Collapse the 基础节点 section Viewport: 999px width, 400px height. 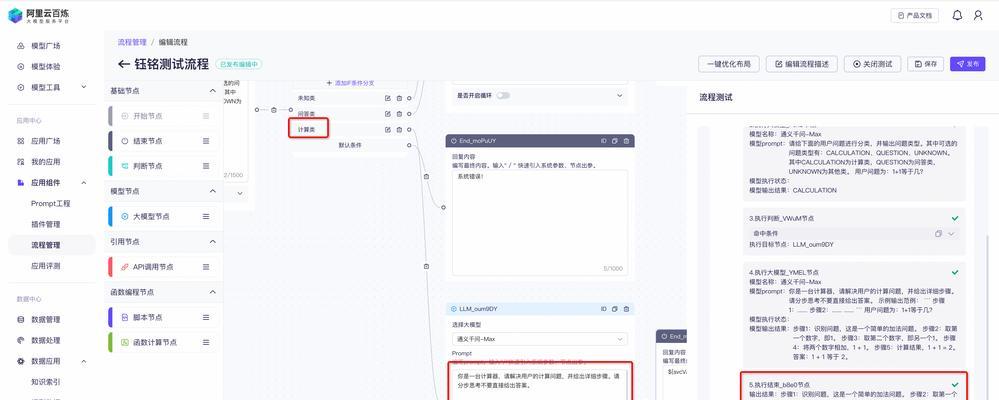[213, 91]
